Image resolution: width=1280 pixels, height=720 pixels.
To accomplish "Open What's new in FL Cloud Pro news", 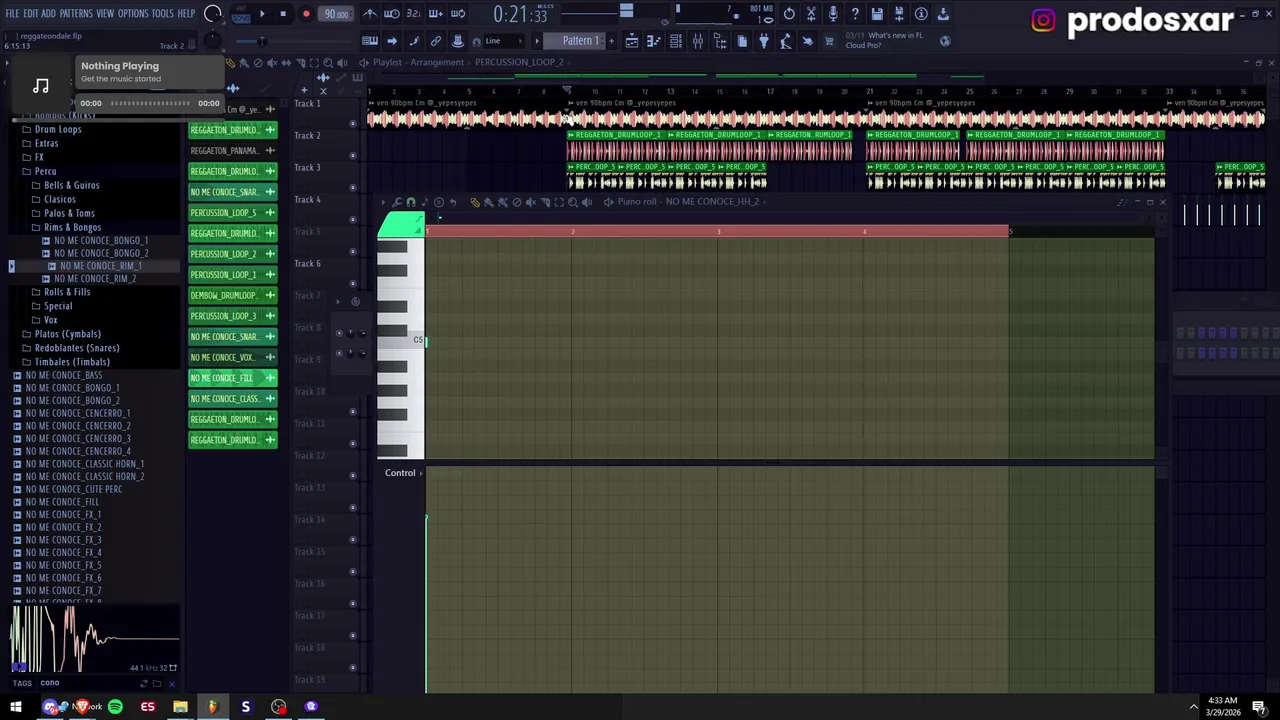I will 885,41.
